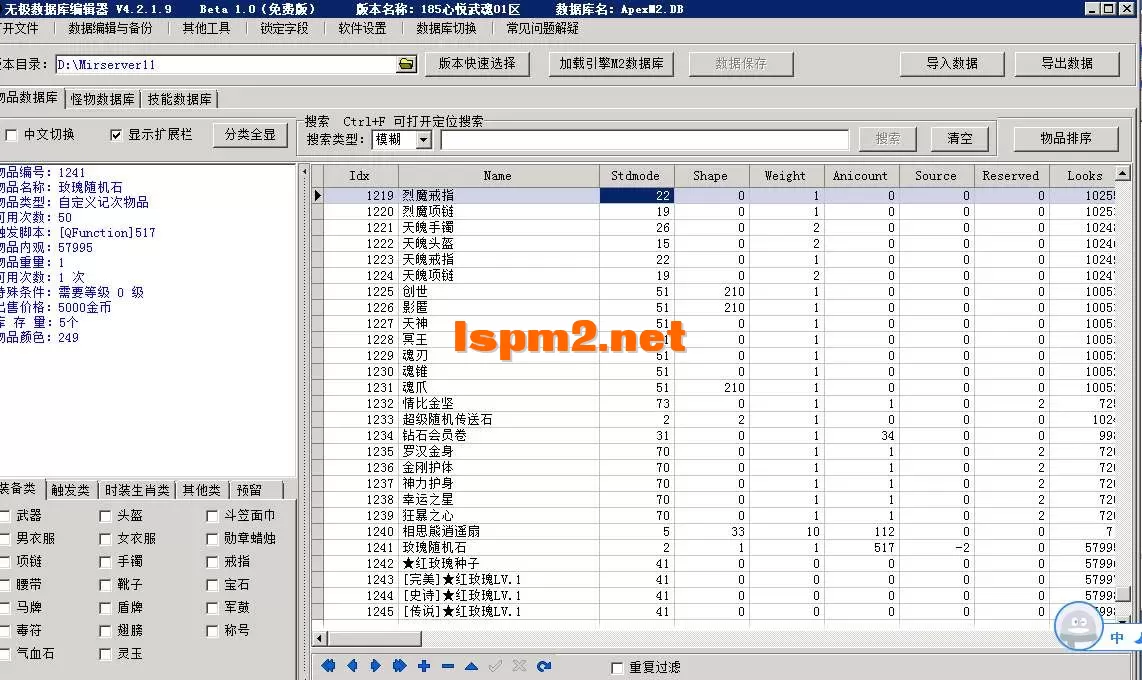
Task: Click the edit record triangle icon
Action: 471,666
